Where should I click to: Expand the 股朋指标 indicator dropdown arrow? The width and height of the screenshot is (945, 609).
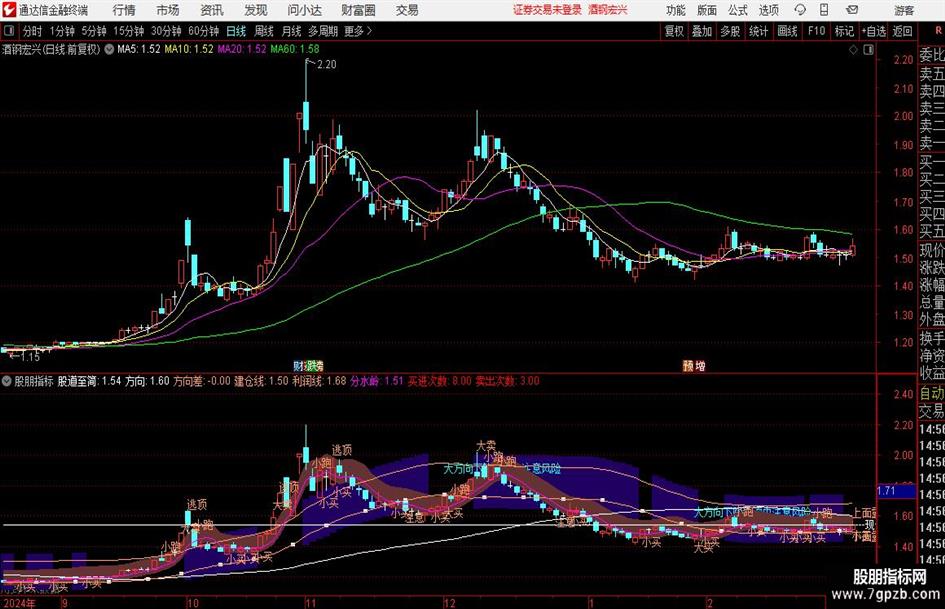tap(7, 381)
